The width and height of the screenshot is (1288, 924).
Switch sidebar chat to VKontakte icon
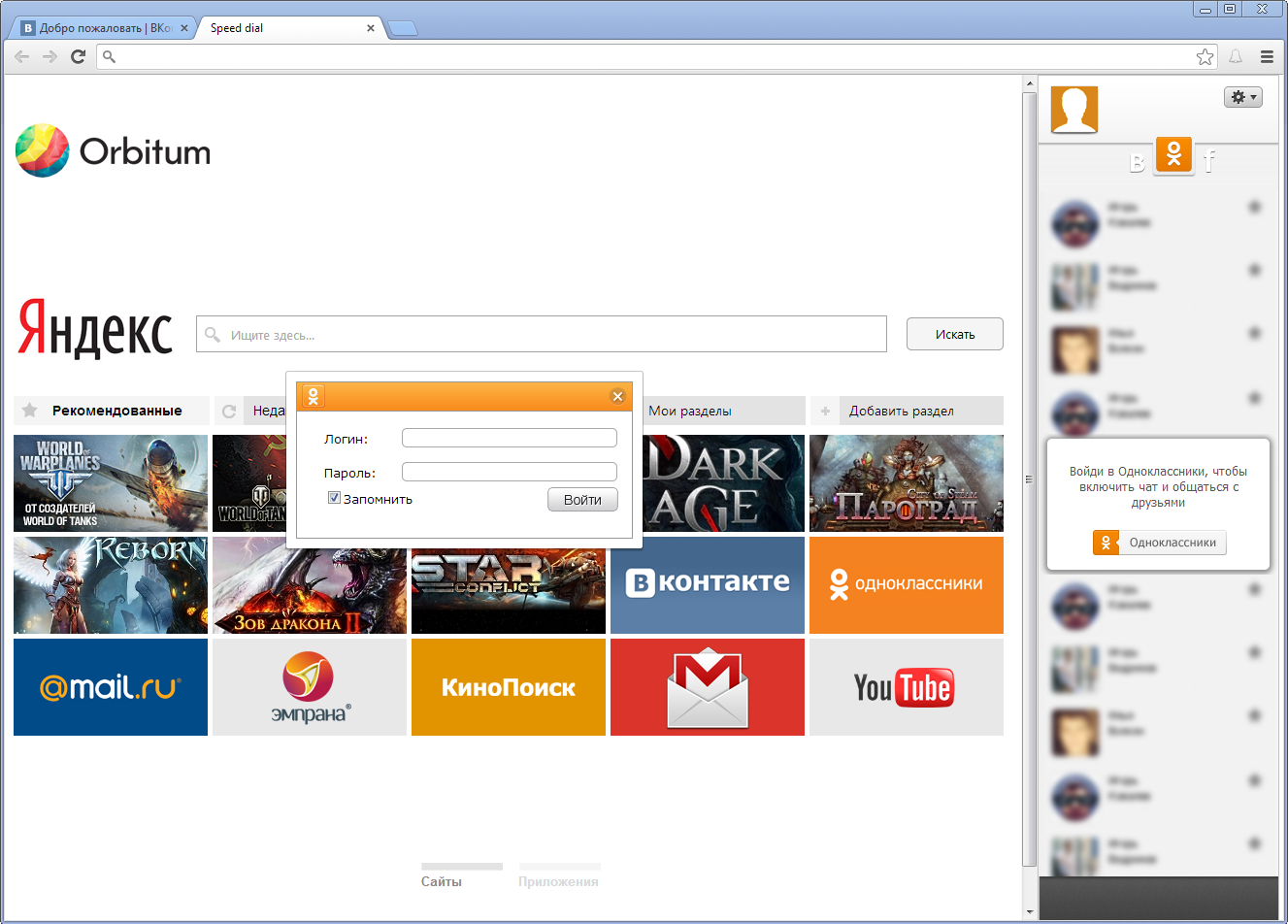[x=1138, y=162]
